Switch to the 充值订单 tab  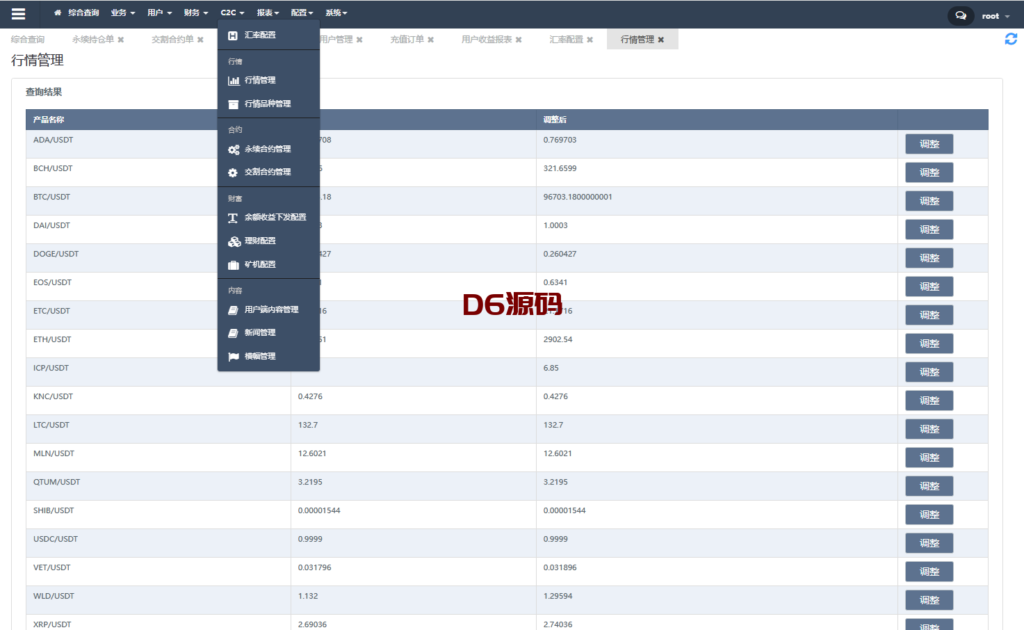(x=407, y=40)
